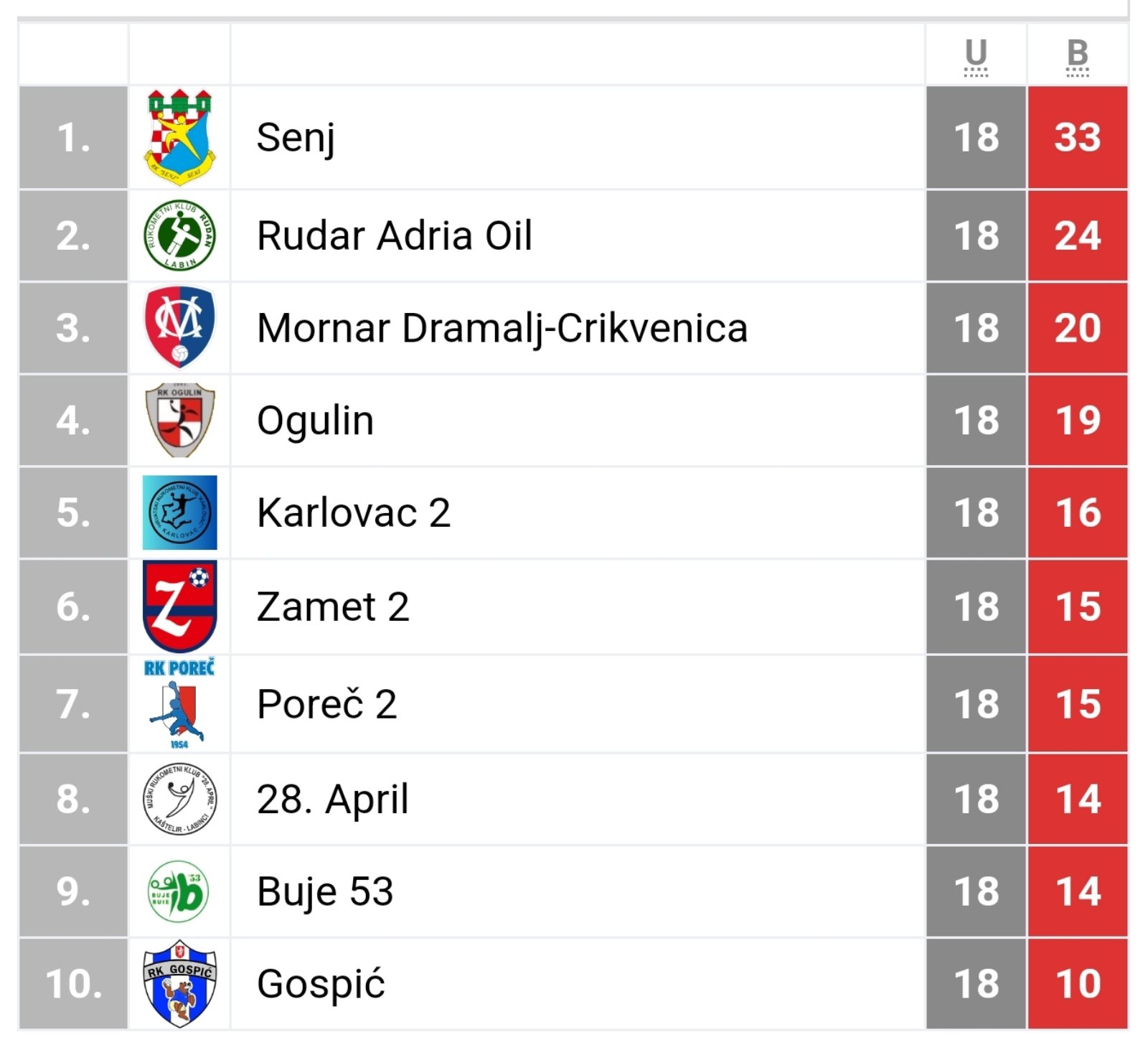Click the Rudar Labin round green logo
Image resolution: width=1148 pixels, height=1050 pixels.
(x=179, y=235)
